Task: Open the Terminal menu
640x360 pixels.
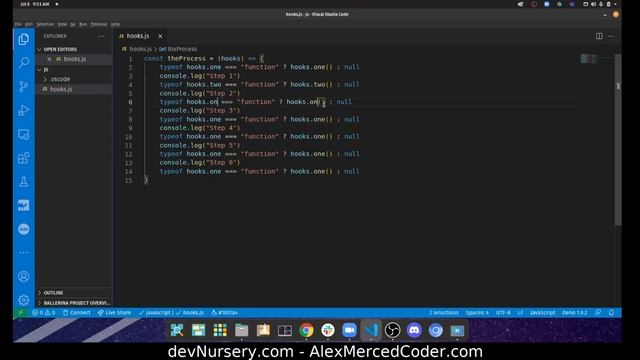Action: point(99,24)
